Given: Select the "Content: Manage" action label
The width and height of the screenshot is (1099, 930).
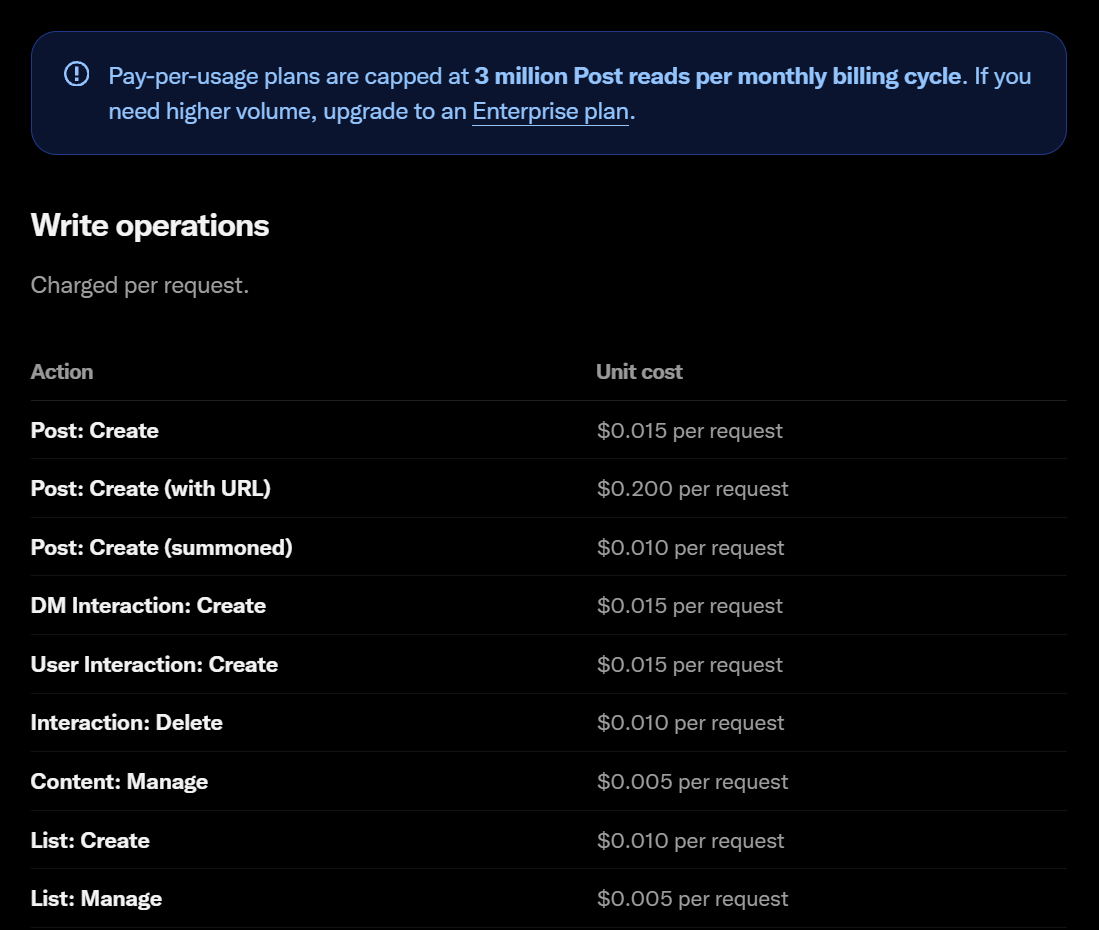Looking at the screenshot, I should pyautogui.click(x=119, y=781).
